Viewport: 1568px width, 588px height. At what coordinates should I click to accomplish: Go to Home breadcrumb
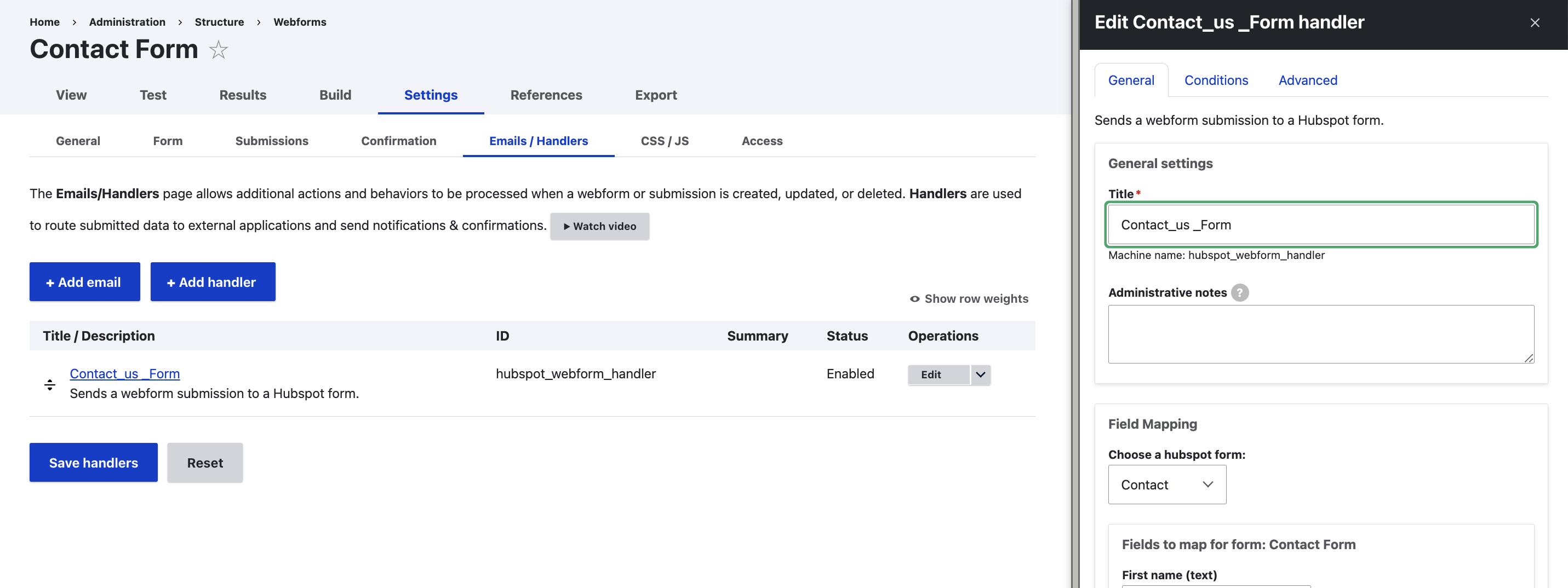44,22
